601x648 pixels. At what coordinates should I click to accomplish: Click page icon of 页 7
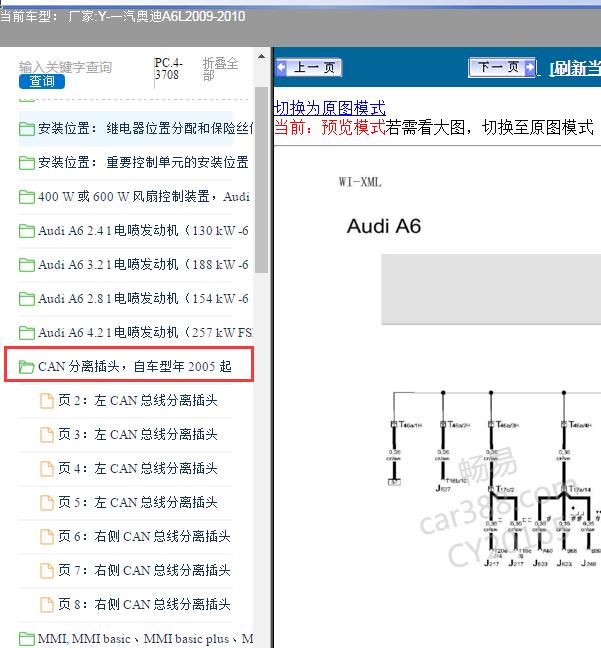(47, 570)
